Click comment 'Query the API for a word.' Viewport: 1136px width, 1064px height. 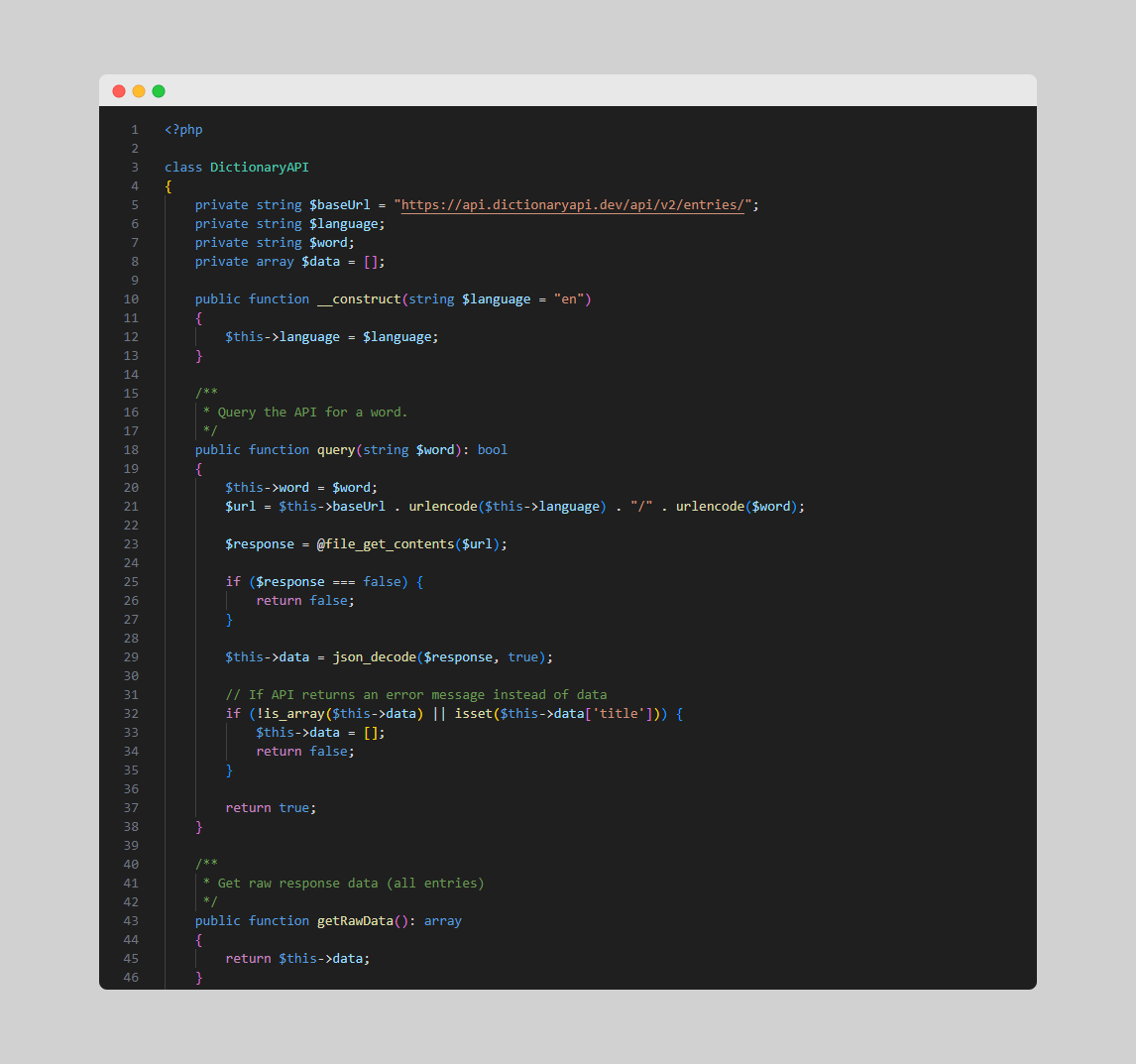pyautogui.click(x=312, y=413)
